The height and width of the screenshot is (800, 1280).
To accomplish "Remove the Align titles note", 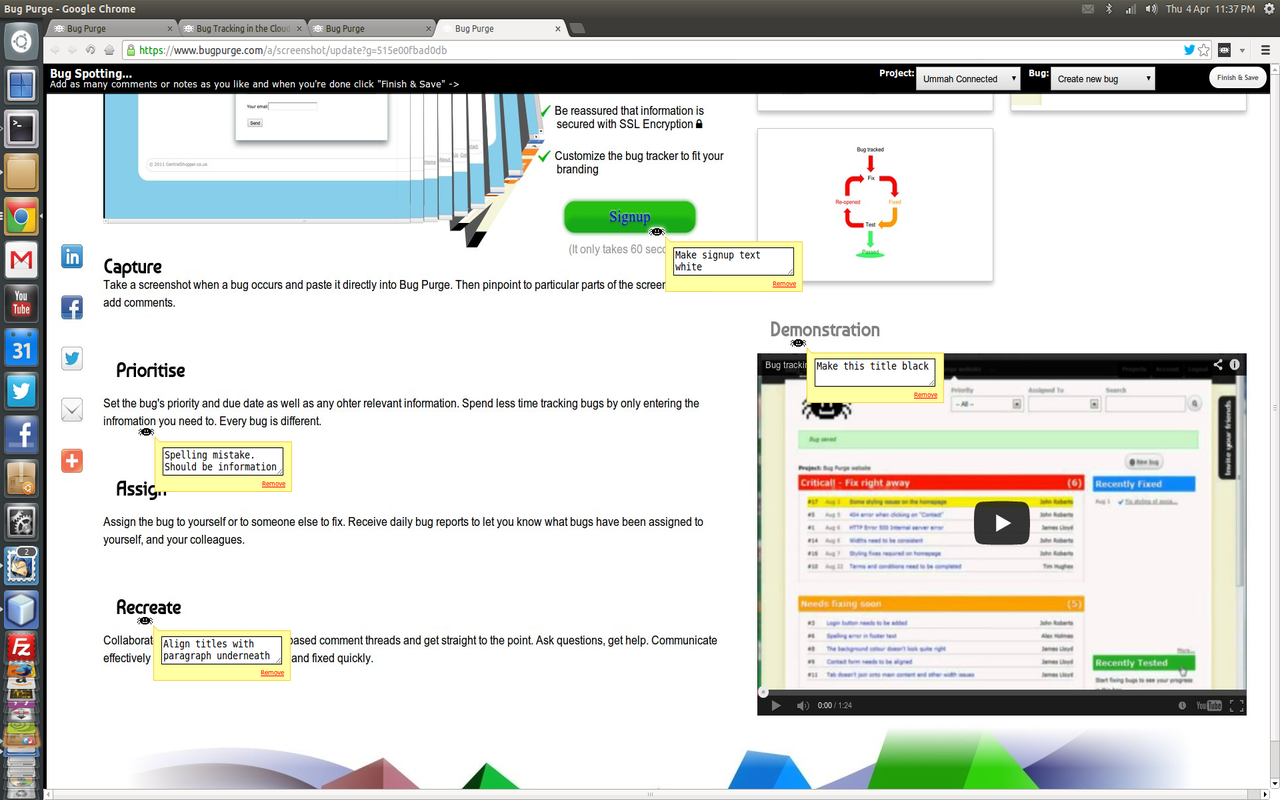I will tap(272, 673).
